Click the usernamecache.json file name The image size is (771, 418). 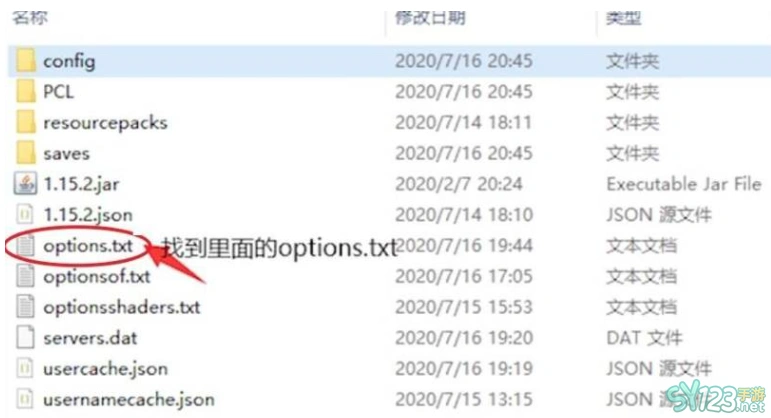tap(129, 399)
